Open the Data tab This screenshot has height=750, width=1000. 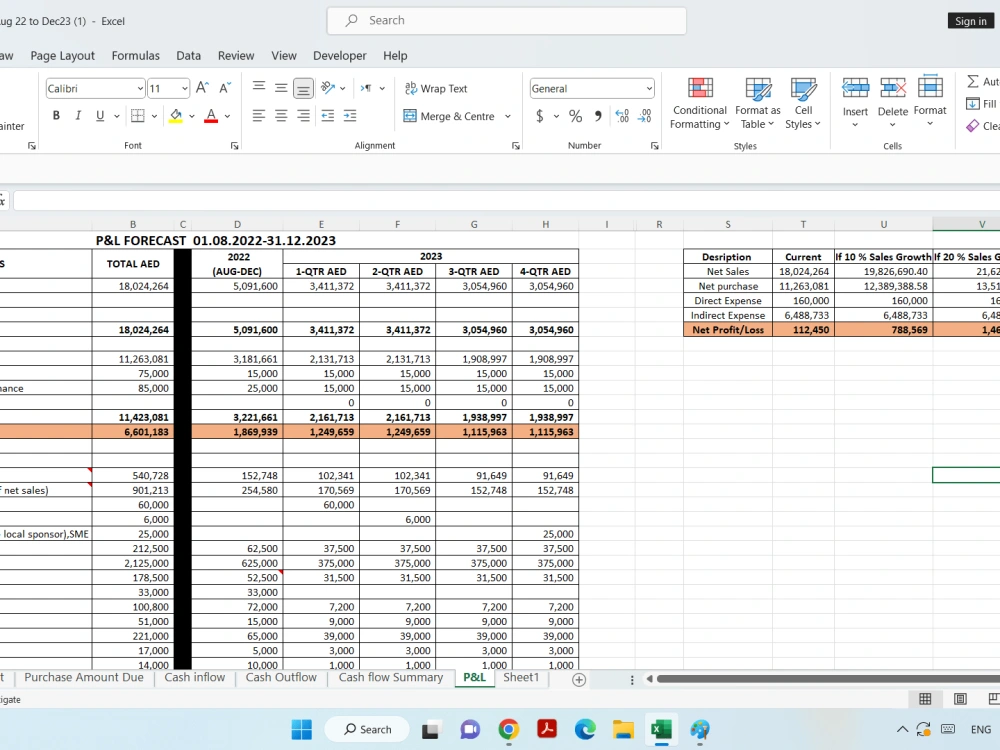(189, 55)
